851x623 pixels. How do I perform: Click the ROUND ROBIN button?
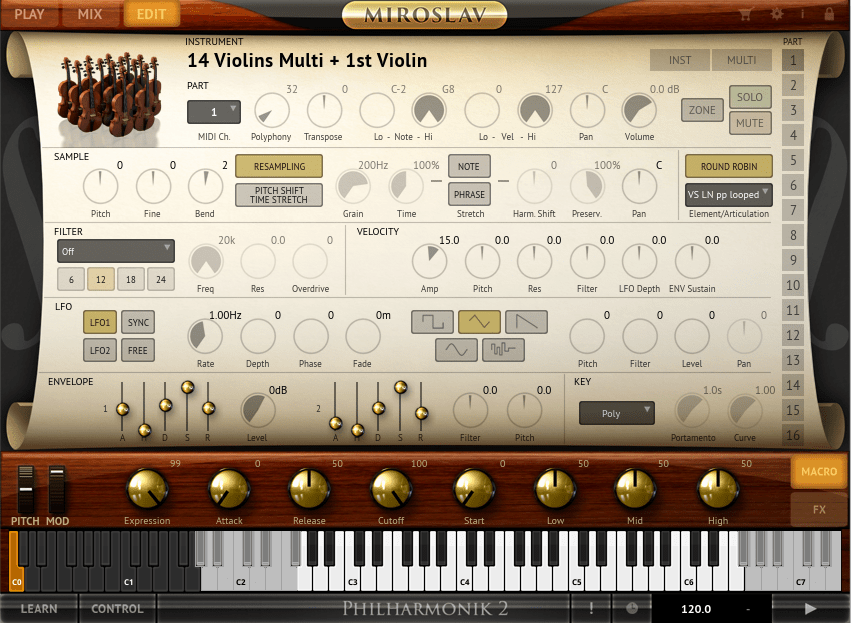(728, 166)
